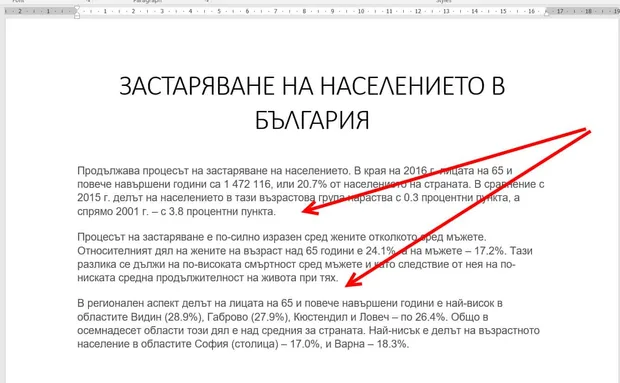Click the ruler at the 4 mark

190,11
